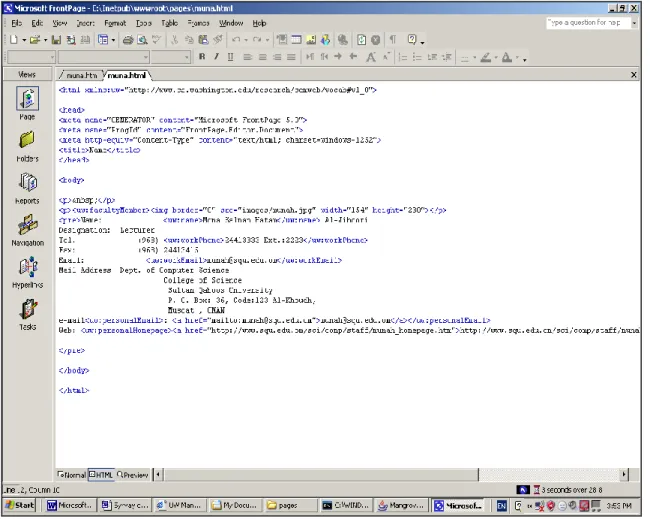Cut selection with scissors icon
This screenshot has width=650, height=519.
click(175, 40)
